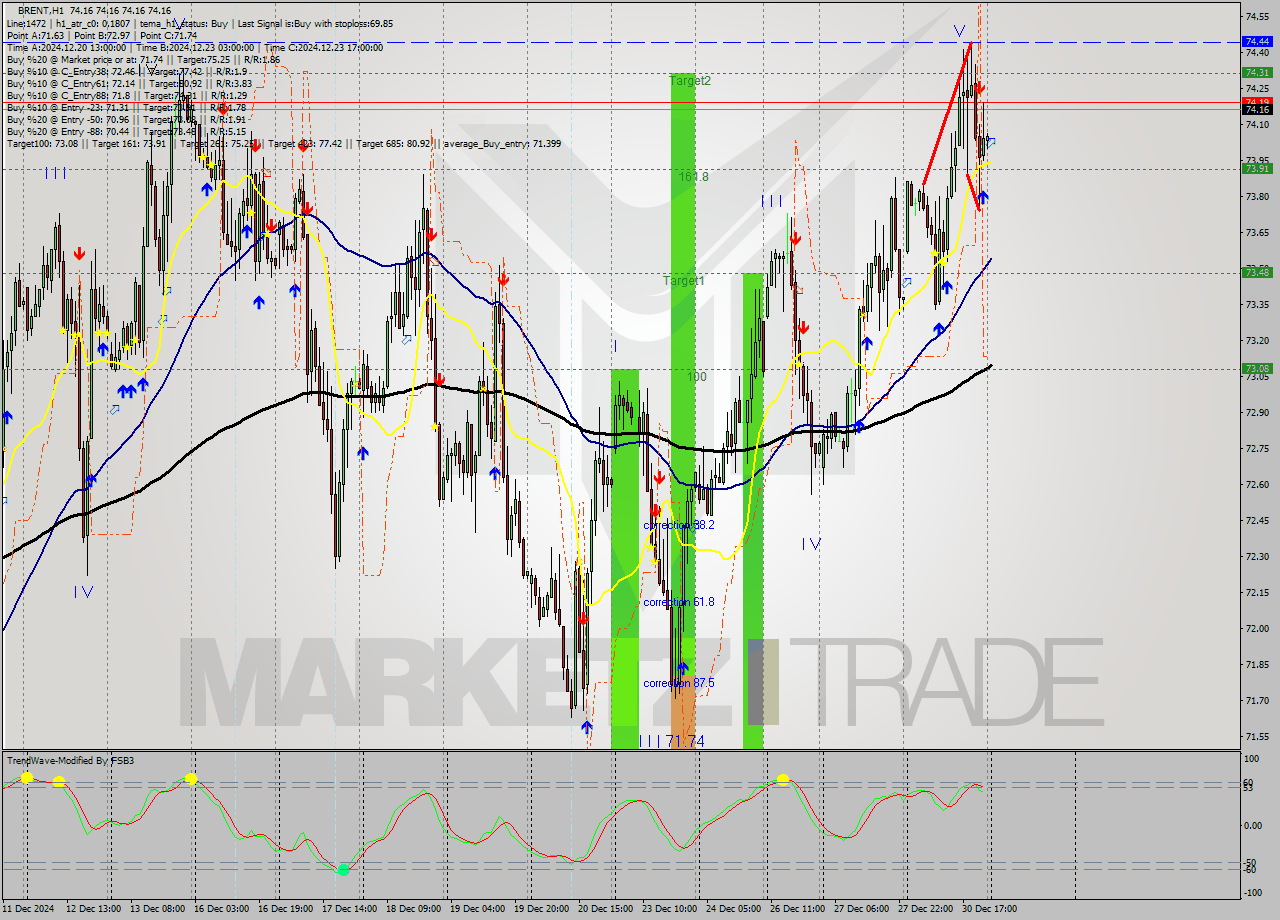Click the '11 Dec 2024' date label
Image resolution: width=1280 pixels, height=920 pixels.
[x=29, y=909]
